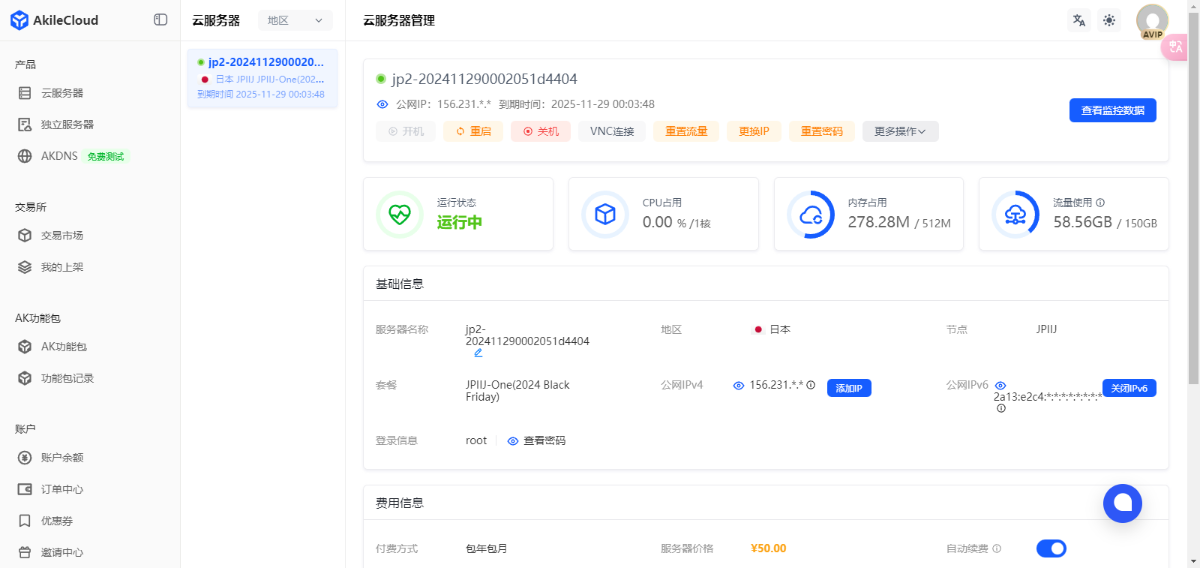Click the AVIP user avatar
The width and height of the screenshot is (1200, 568).
pyautogui.click(x=1152, y=21)
